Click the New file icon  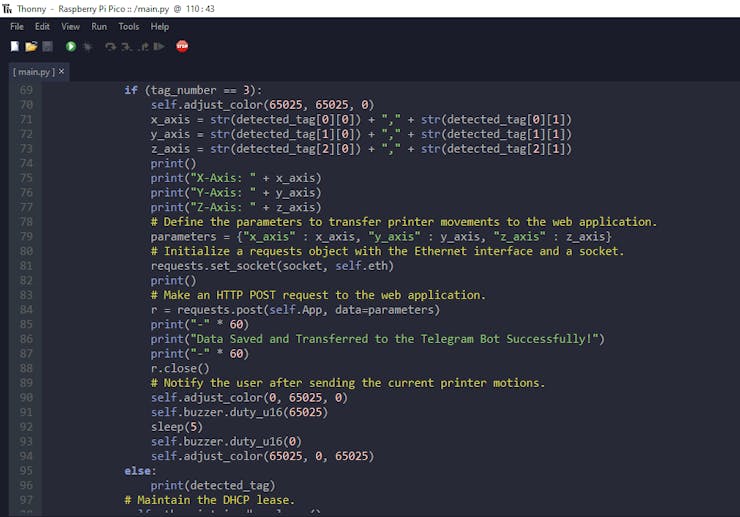pyautogui.click(x=15, y=46)
